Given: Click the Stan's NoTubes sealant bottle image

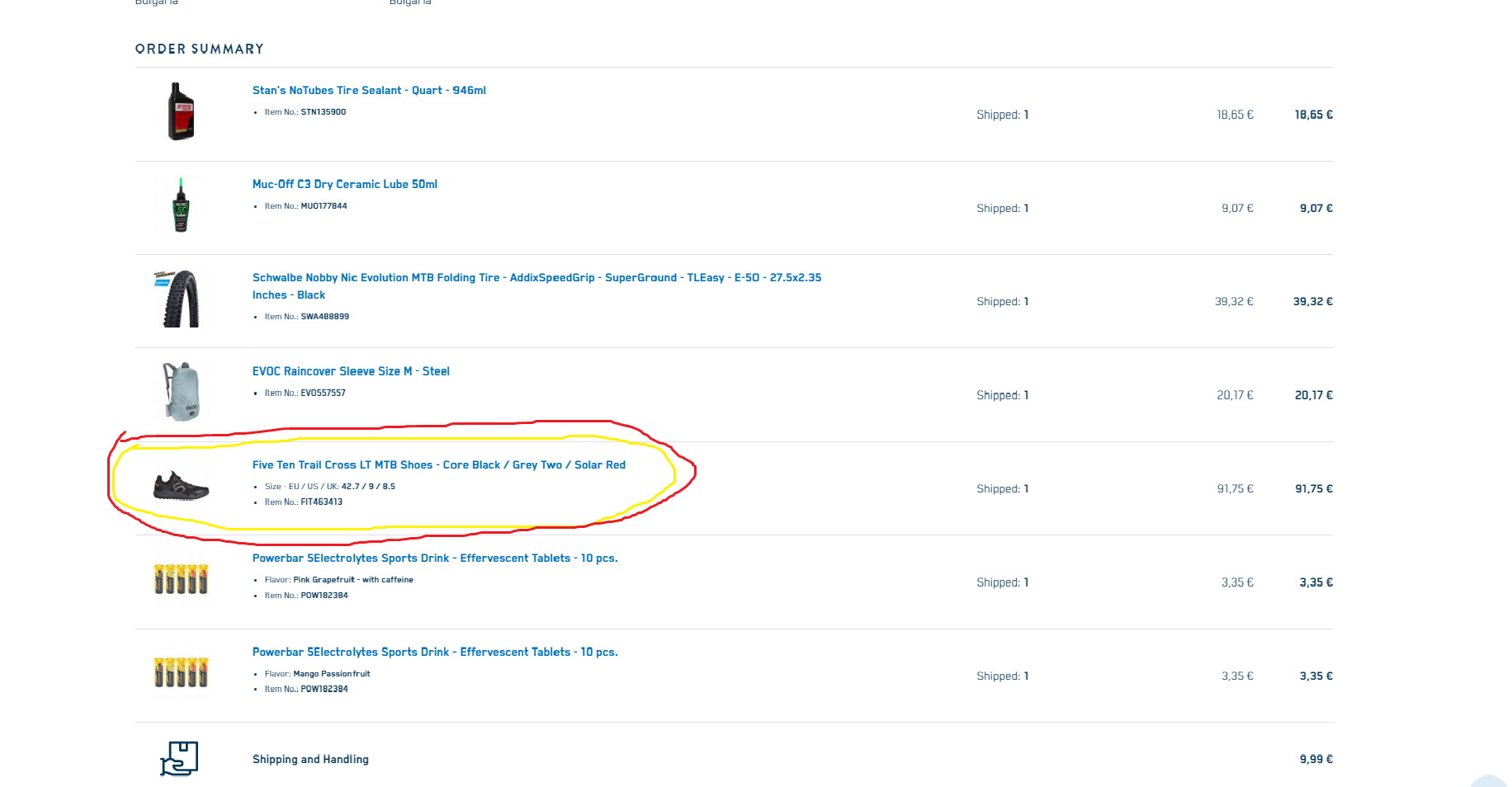Looking at the screenshot, I should click(x=181, y=111).
